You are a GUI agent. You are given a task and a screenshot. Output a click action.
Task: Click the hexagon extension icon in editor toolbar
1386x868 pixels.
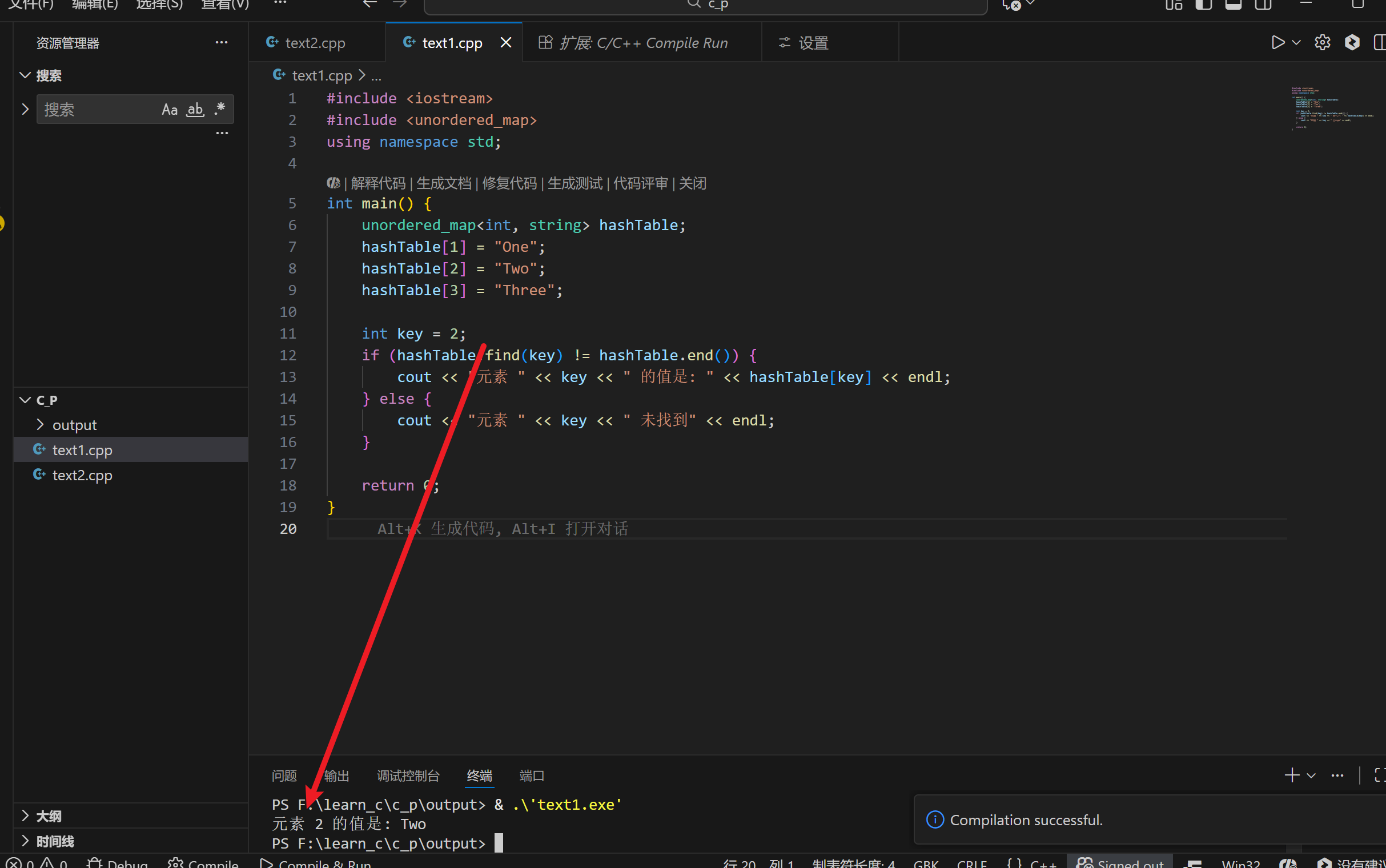(x=1352, y=43)
